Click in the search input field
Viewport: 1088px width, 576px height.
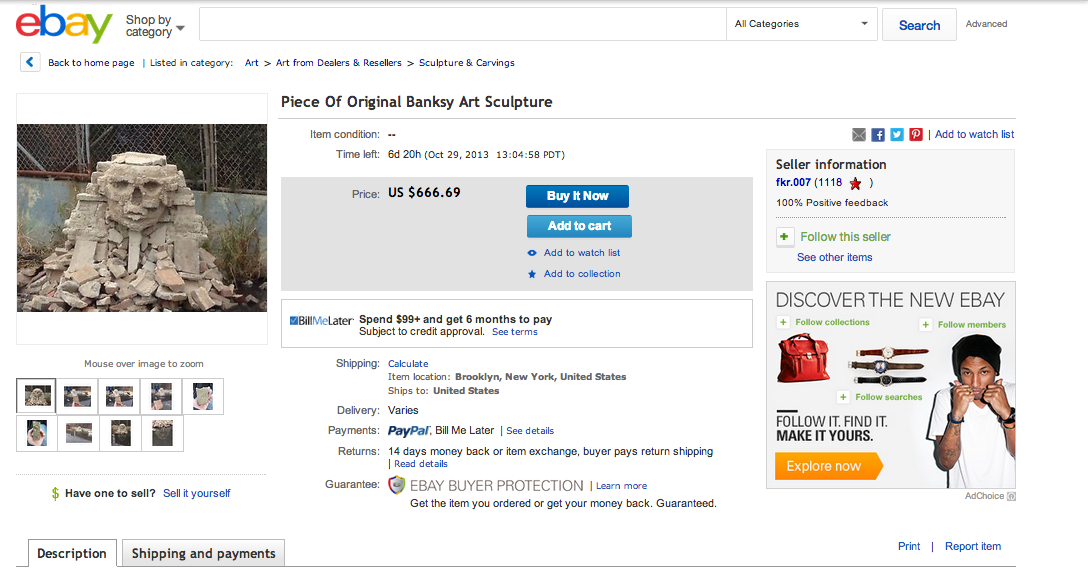(462, 24)
